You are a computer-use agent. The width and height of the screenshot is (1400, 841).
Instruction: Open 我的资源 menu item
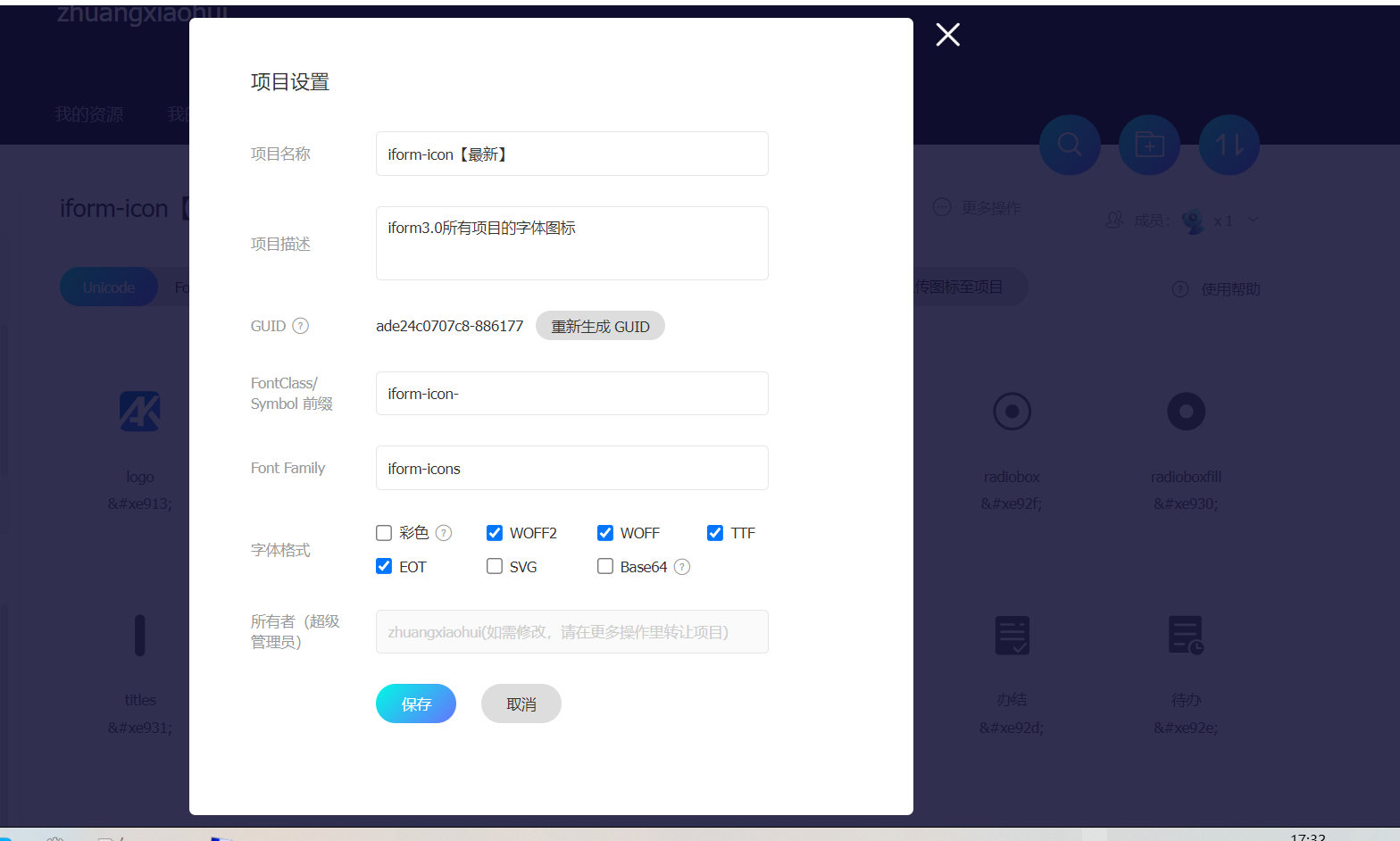[89, 114]
